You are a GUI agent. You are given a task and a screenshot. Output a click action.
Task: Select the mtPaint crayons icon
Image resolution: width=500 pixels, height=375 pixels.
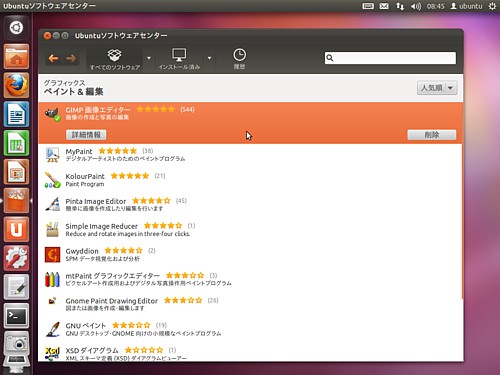point(52,279)
